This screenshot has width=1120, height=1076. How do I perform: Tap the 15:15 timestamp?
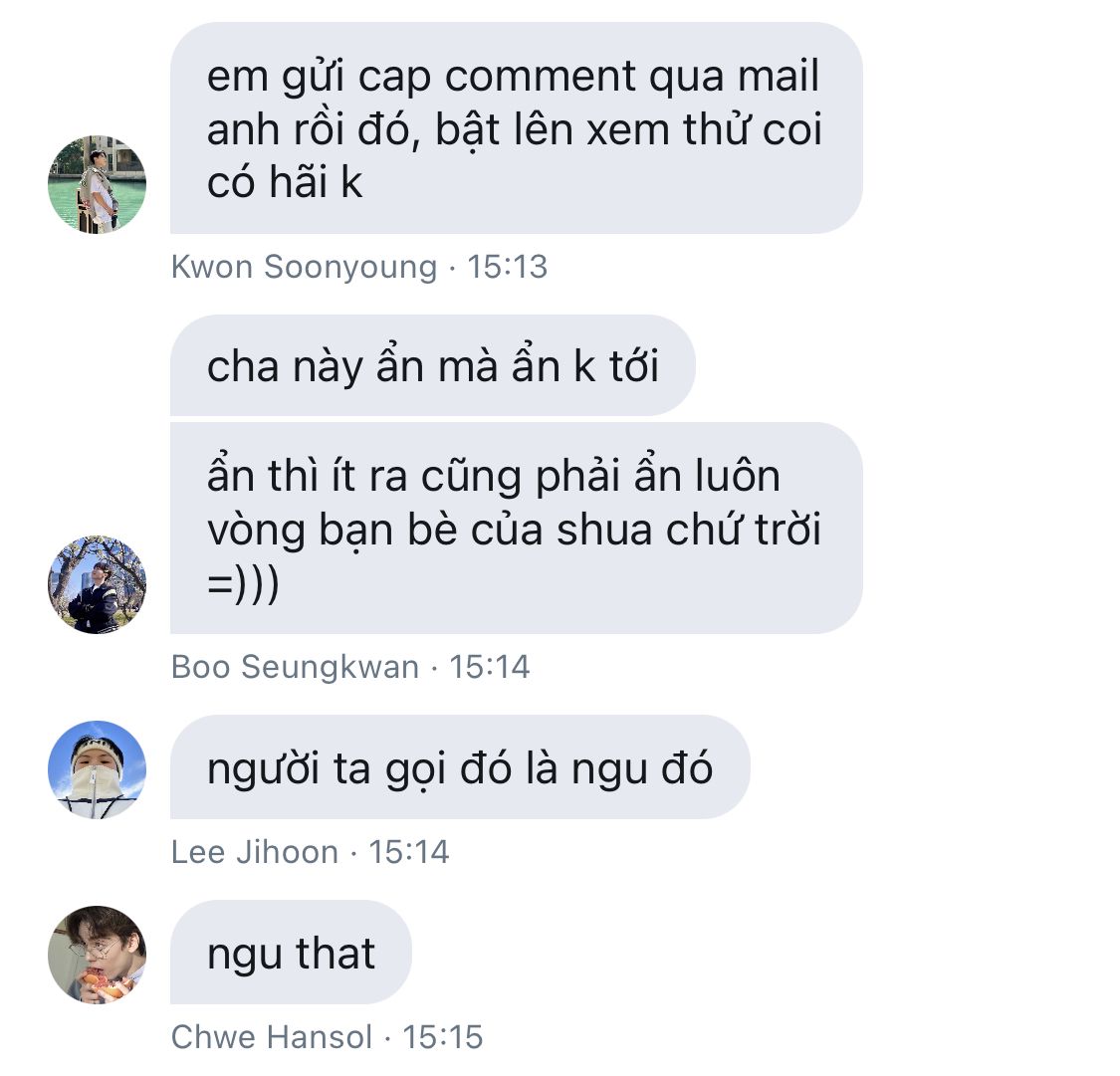[x=443, y=1037]
